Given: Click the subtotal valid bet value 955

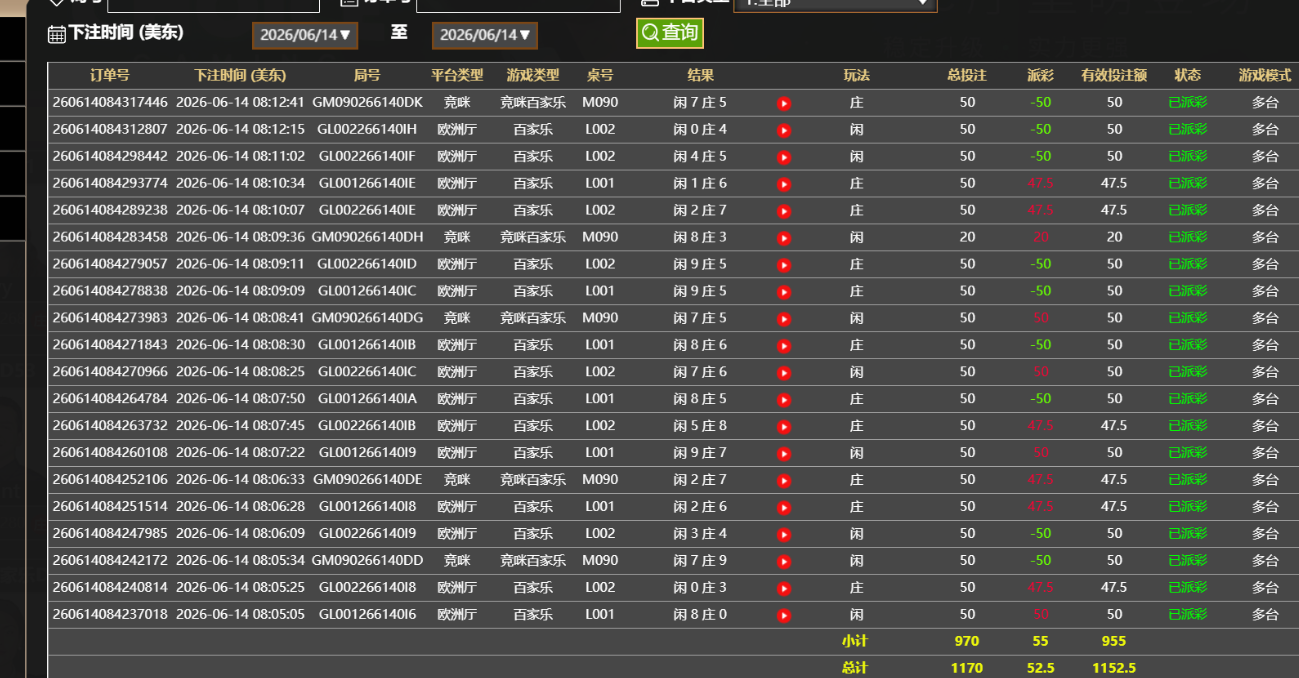Looking at the screenshot, I should point(1114,641).
